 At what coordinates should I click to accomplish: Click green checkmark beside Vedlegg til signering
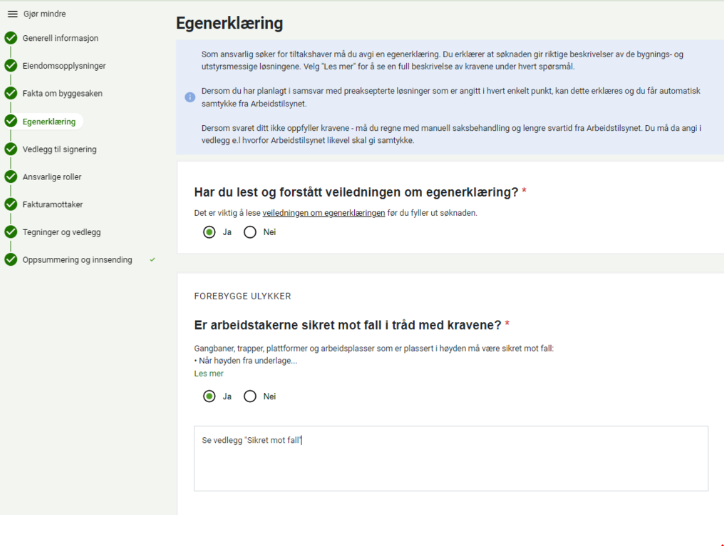click(11, 149)
